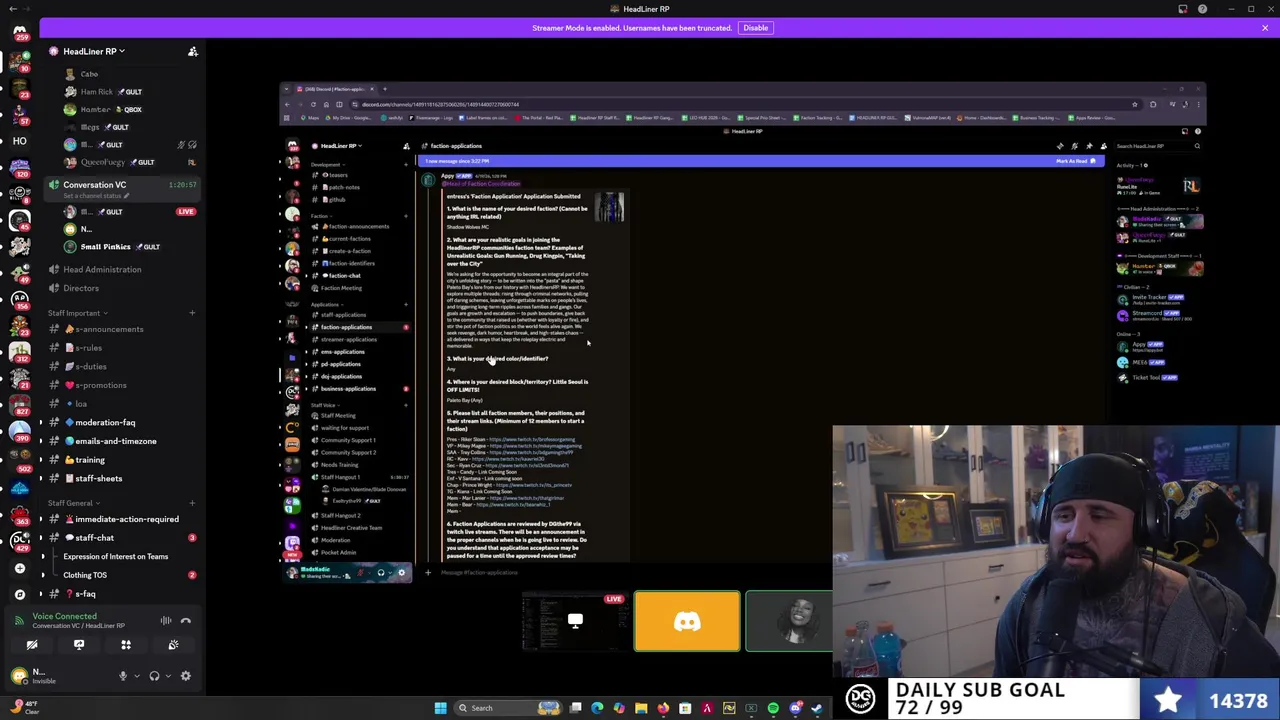Screen dimensions: 1280x720
Task: Open the Expression of Interest on Teams thread
Action: (115, 556)
